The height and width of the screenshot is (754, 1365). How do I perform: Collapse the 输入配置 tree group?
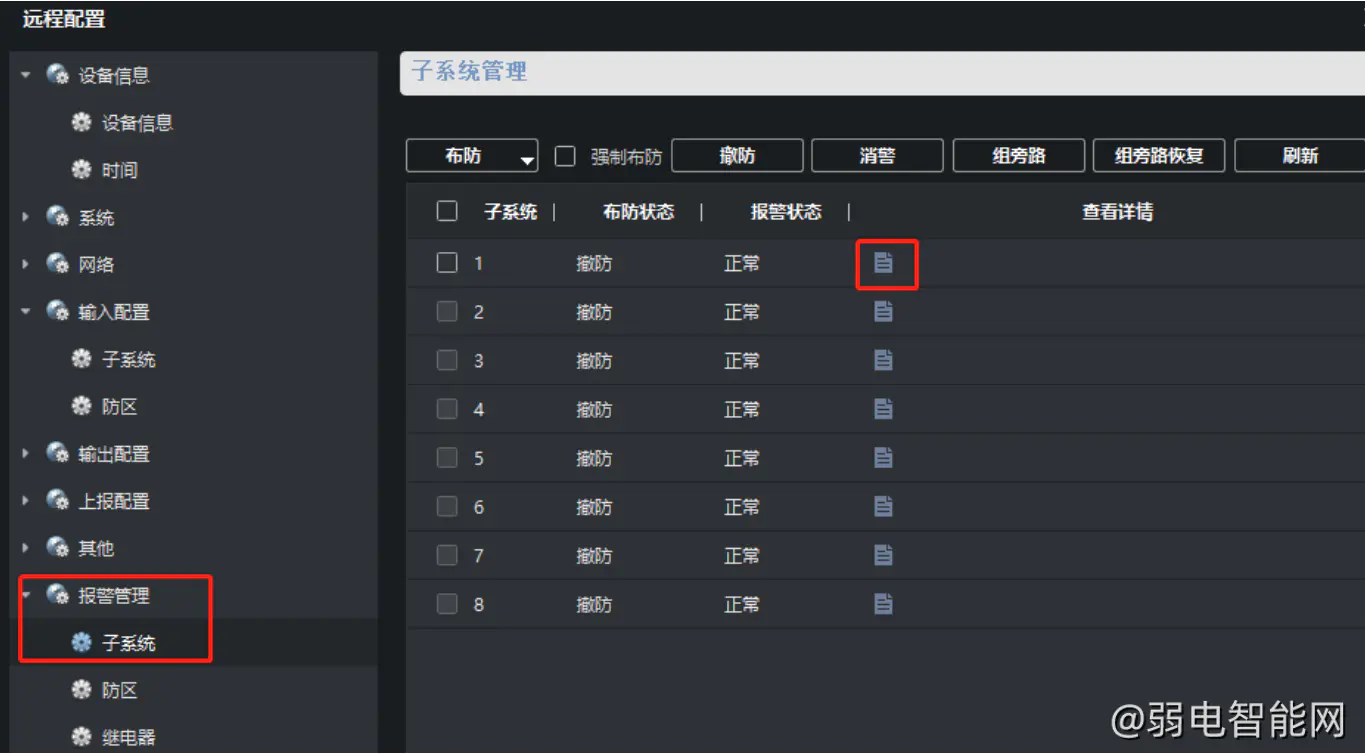[x=26, y=312]
